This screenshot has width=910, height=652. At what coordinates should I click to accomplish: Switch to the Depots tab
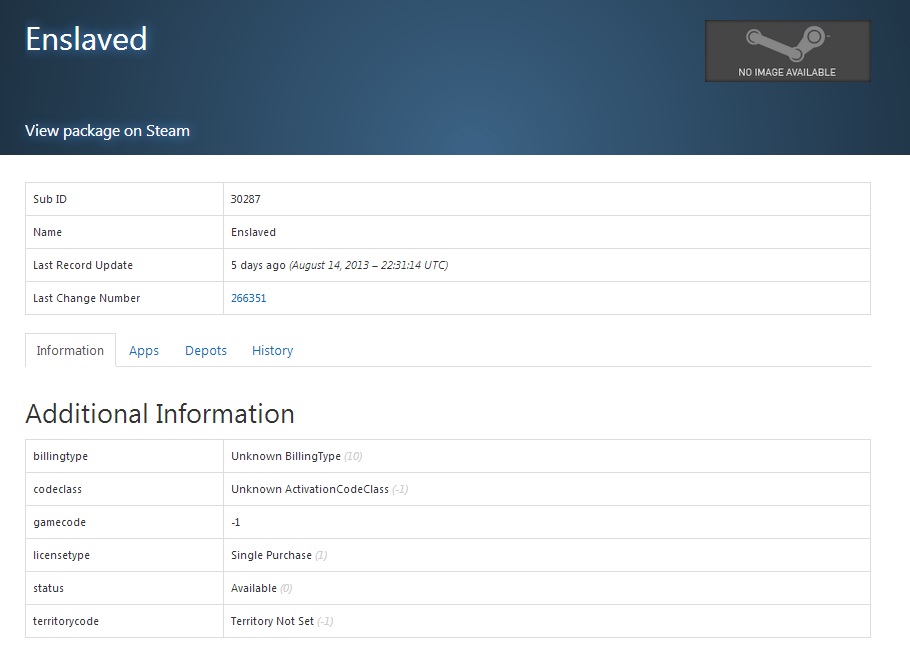(x=206, y=351)
